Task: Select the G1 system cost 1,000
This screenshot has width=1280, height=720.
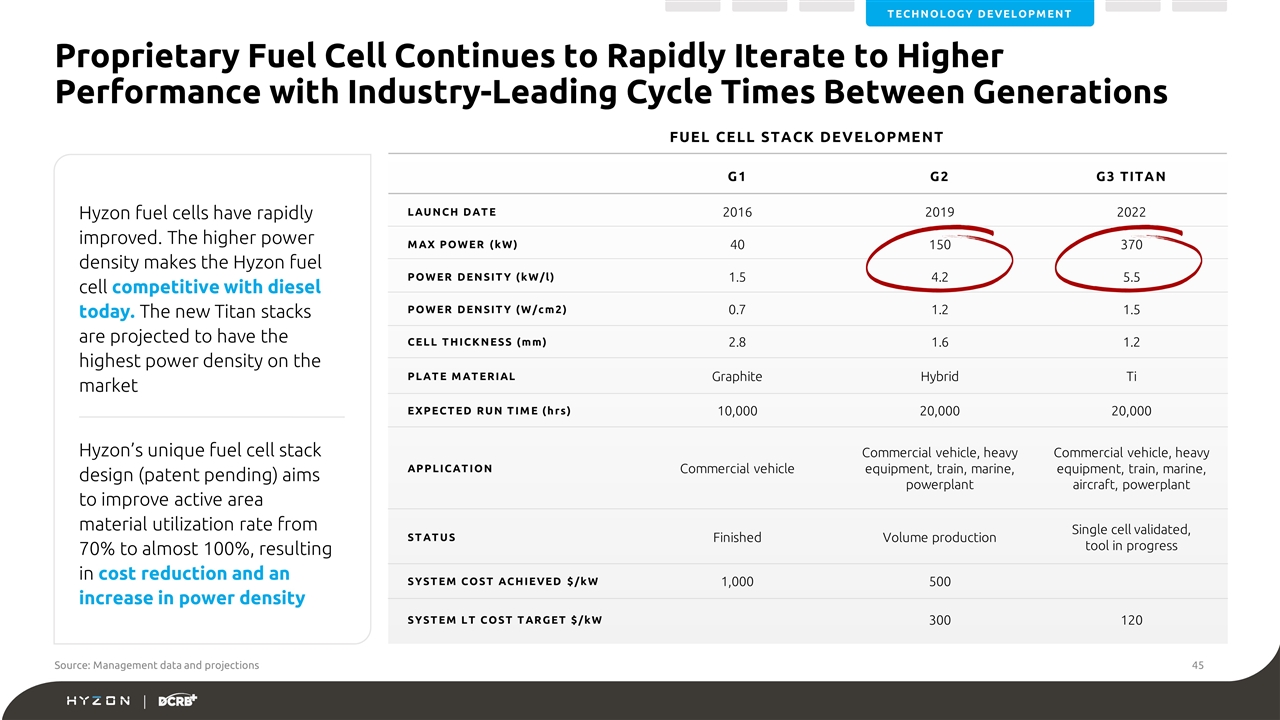Action: tap(737, 582)
